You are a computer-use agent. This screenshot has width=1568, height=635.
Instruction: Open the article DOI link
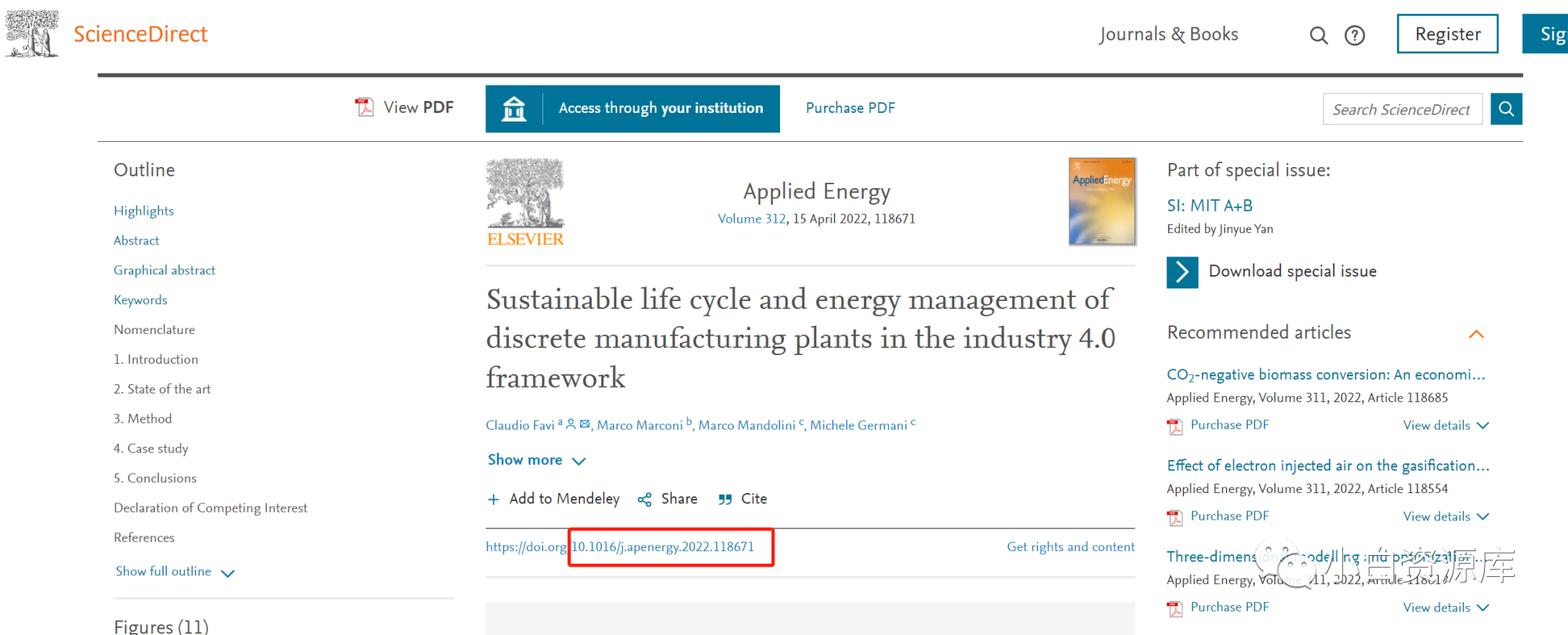click(619, 547)
